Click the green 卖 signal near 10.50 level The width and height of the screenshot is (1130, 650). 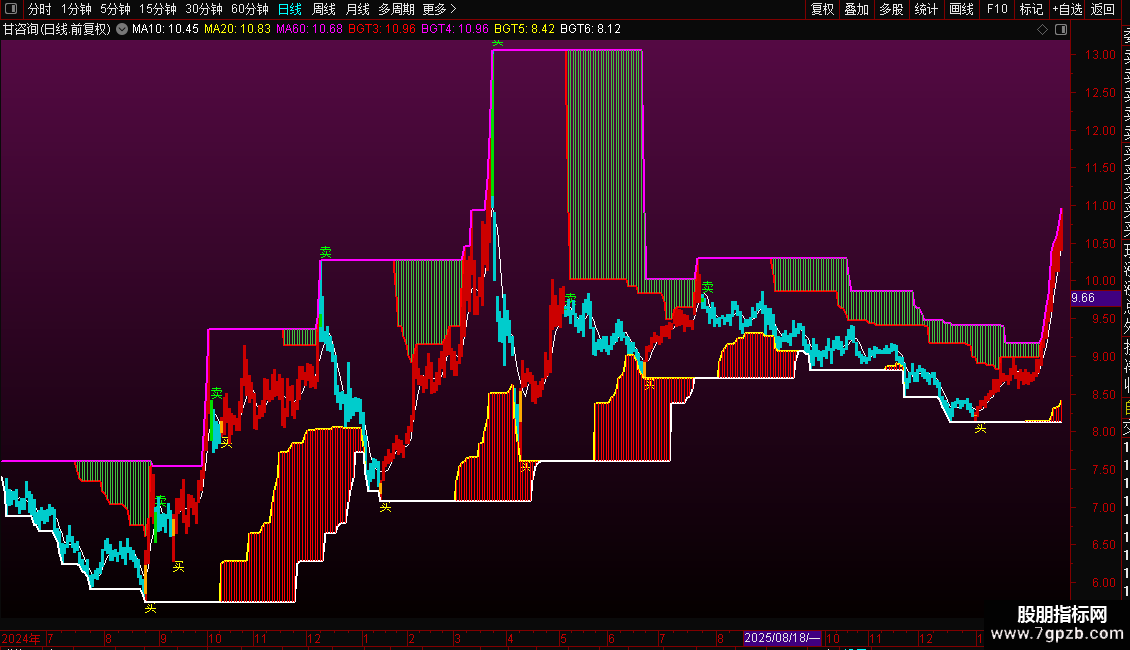pos(326,252)
